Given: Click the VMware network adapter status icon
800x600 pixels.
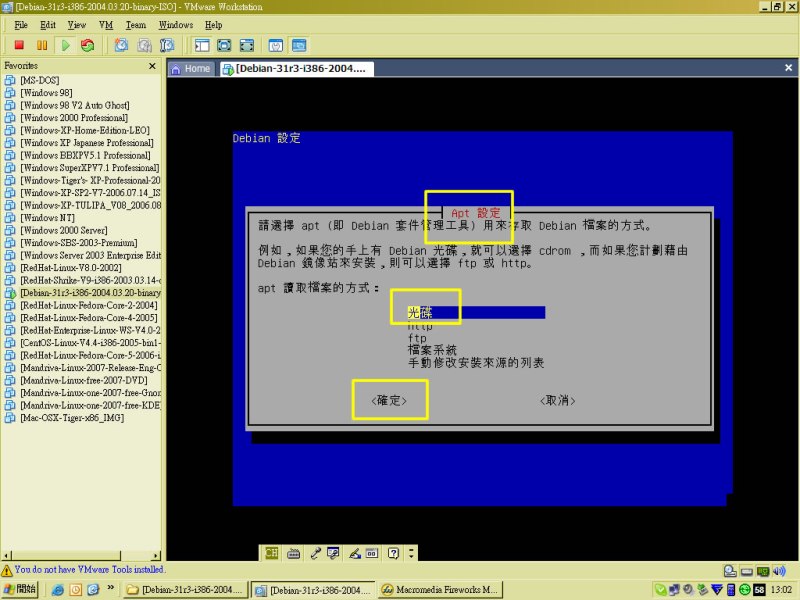Looking at the screenshot, I should [x=763, y=570].
